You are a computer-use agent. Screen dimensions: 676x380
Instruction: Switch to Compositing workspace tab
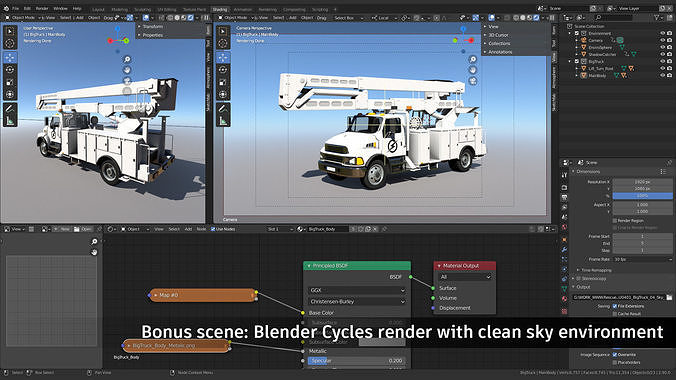[293, 9]
